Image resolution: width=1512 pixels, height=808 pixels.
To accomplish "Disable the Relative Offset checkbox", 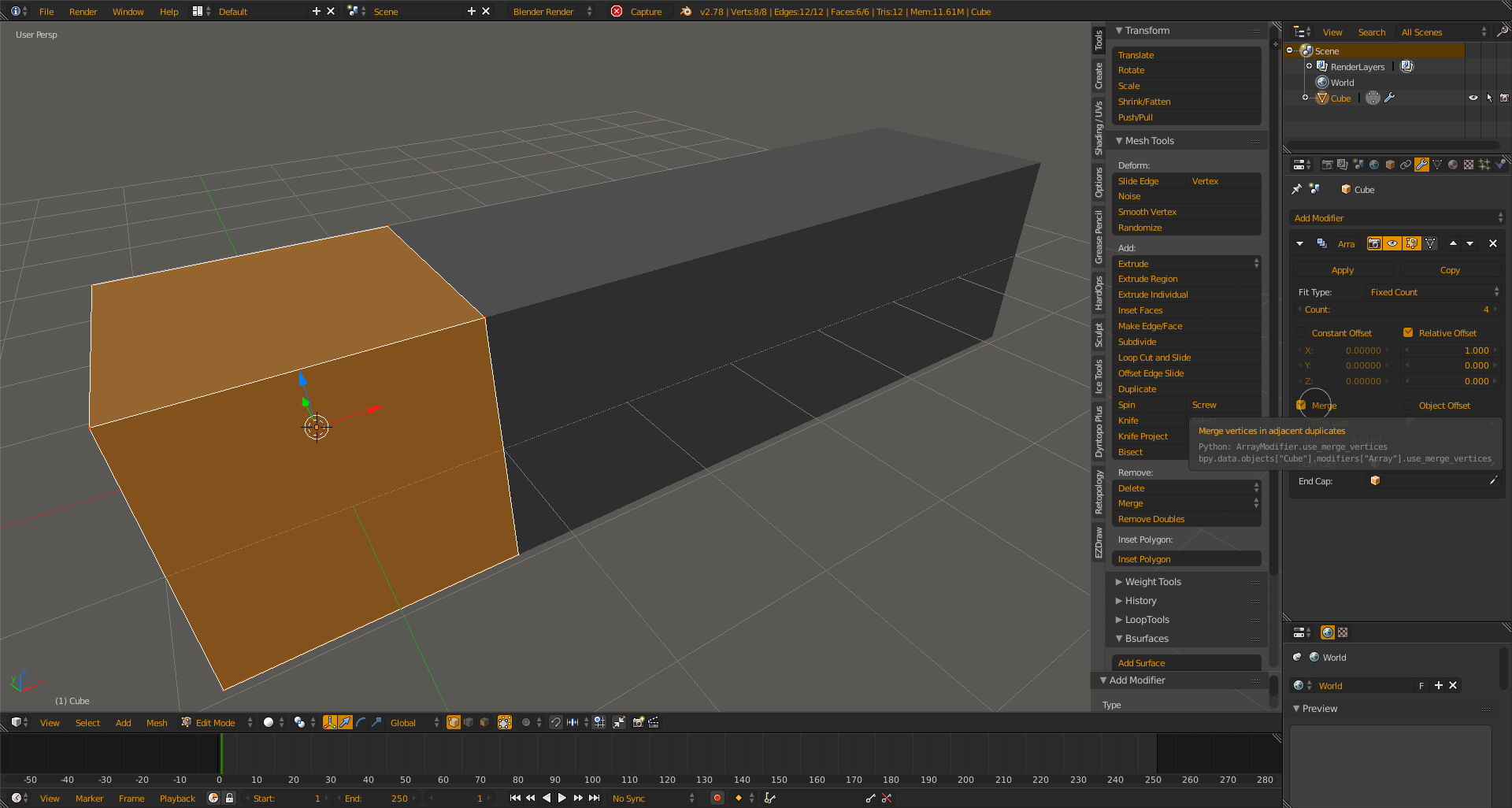I will click(x=1408, y=332).
